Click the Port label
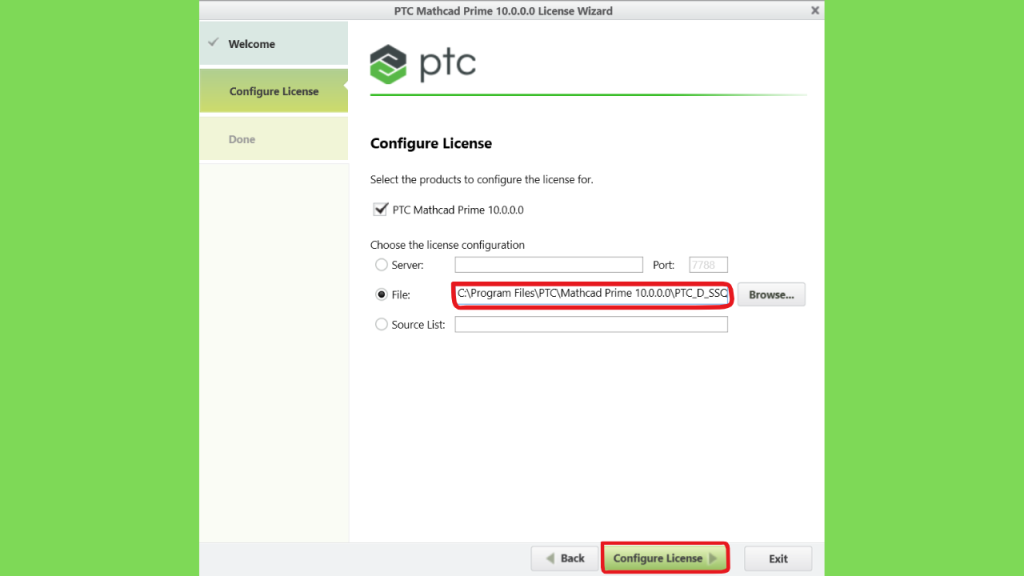The image size is (1024, 576). [664, 264]
